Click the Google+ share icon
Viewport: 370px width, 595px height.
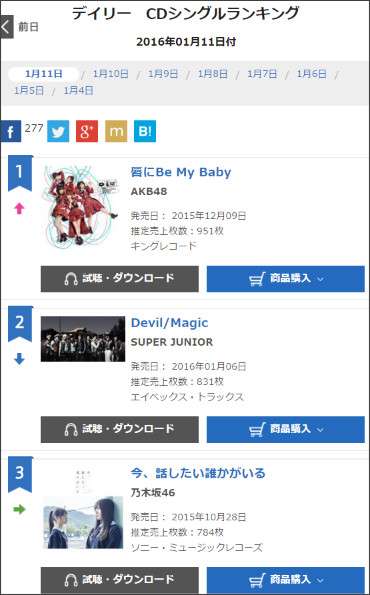(x=87, y=131)
